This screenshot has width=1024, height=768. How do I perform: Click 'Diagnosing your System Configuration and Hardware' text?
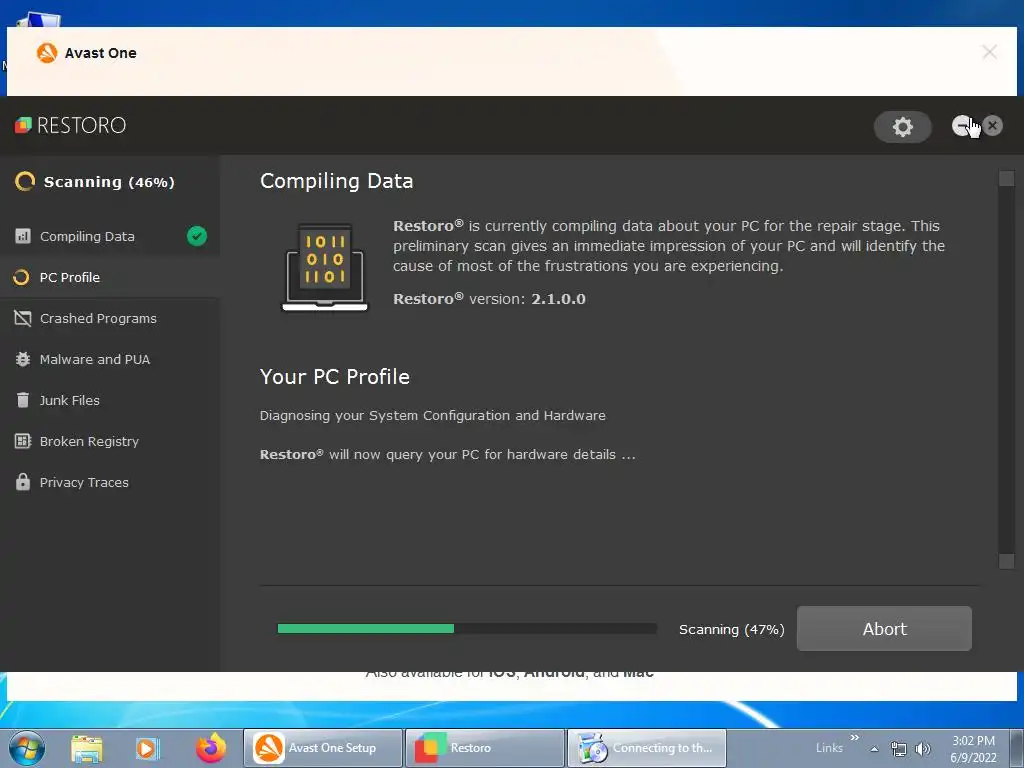pyautogui.click(x=432, y=415)
